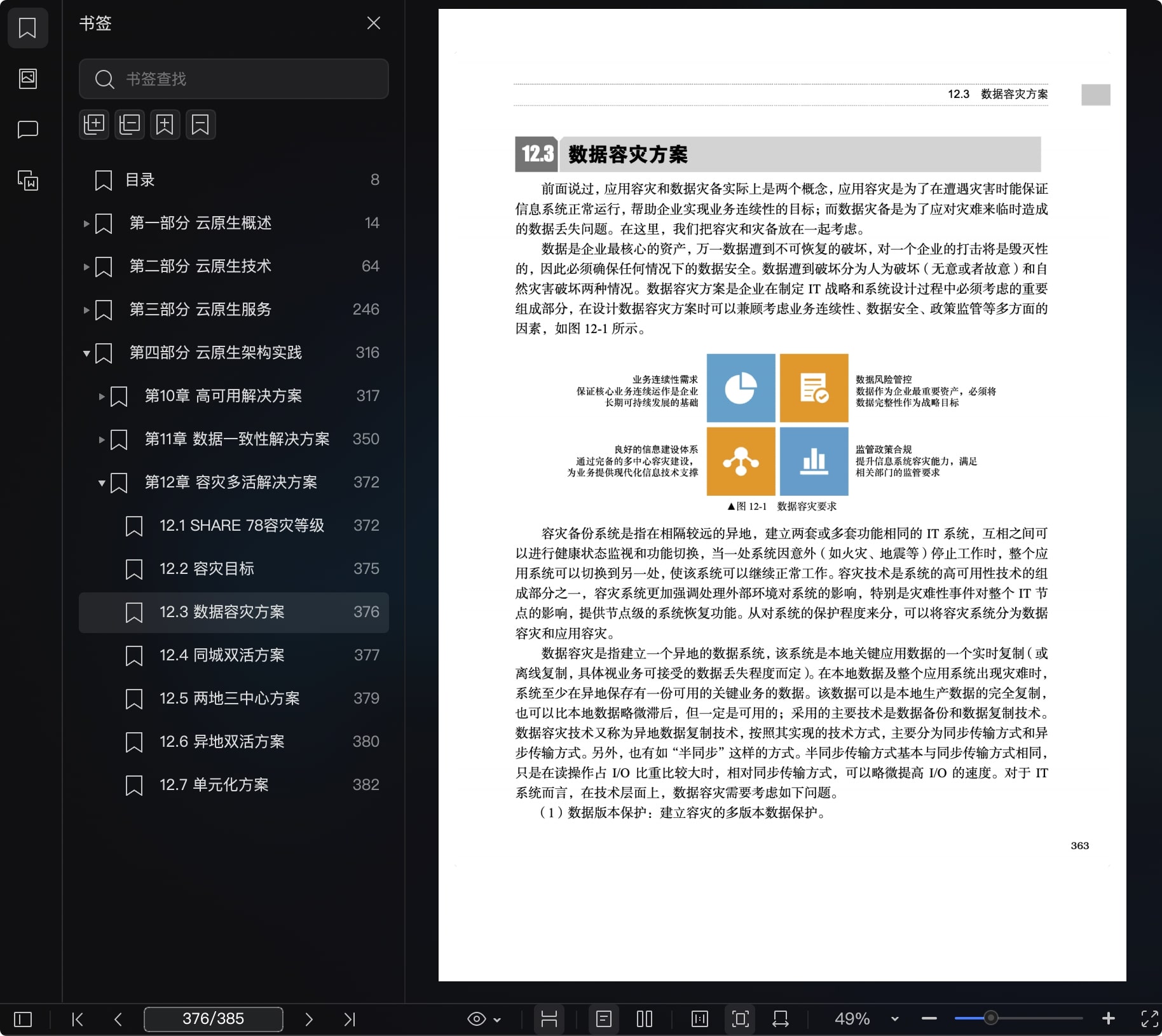The height and width of the screenshot is (1036, 1162).
Task: Click 第11章 数据一致性解决方案 bookmark text
Action: click(237, 439)
